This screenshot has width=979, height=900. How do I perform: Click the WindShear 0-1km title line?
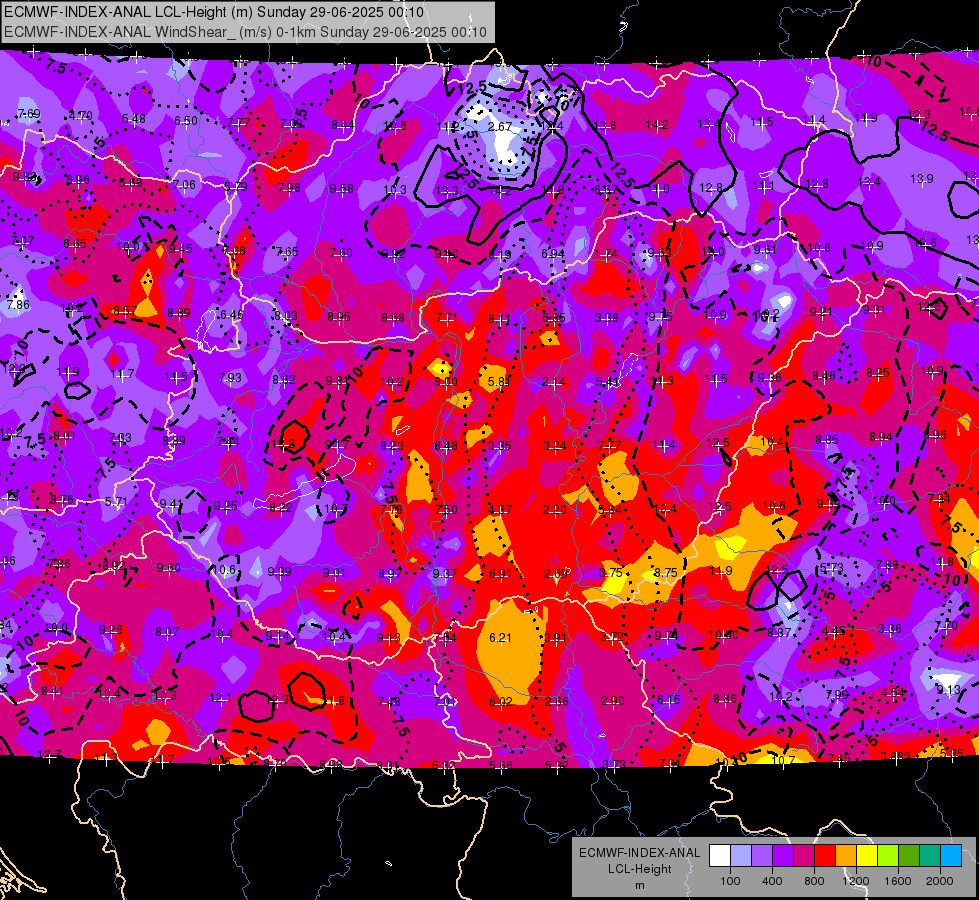pyautogui.click(x=245, y=32)
